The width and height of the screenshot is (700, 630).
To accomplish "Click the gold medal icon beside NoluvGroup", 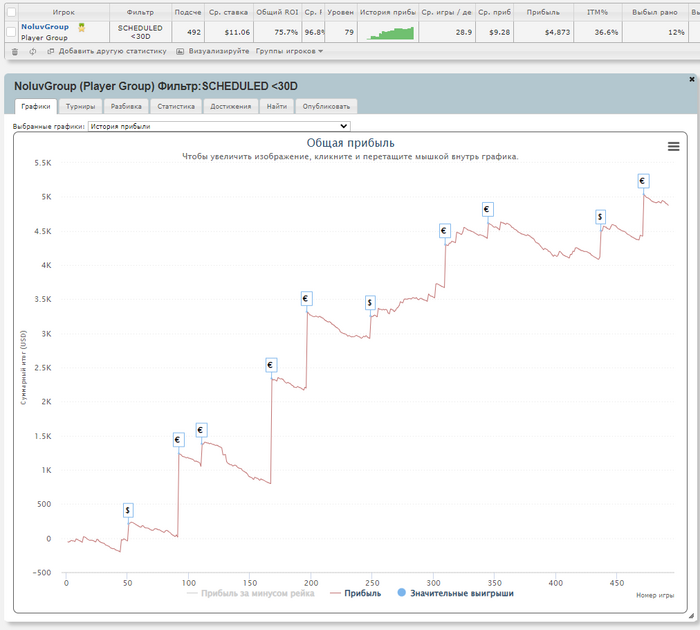I will (x=82, y=28).
